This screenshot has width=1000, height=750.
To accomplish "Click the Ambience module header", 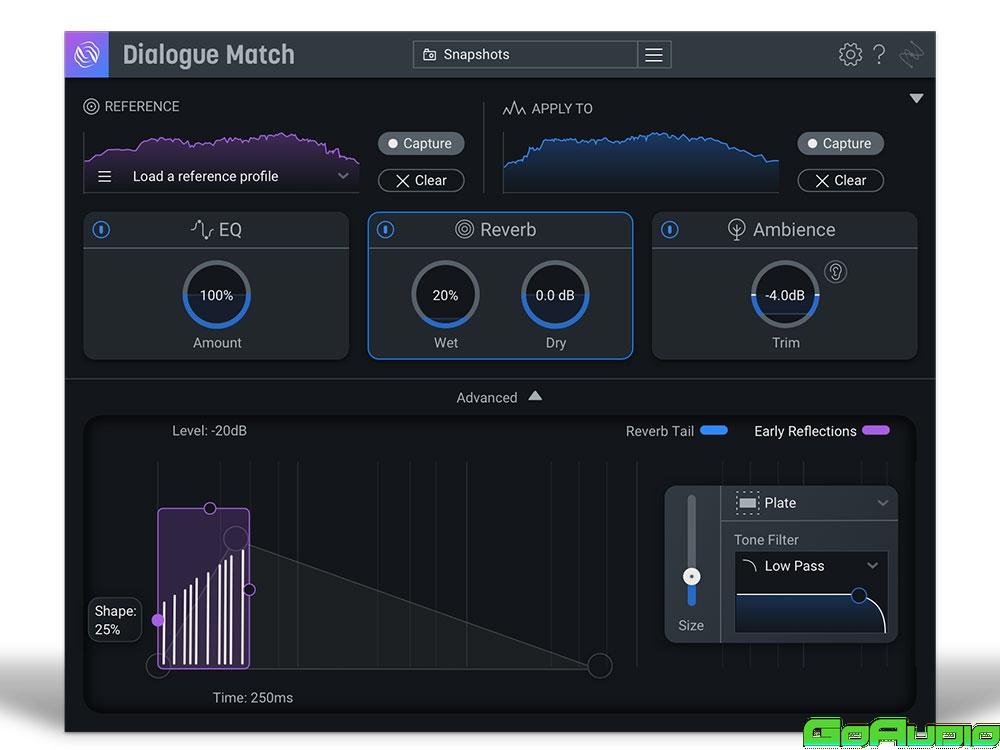I will tap(784, 230).
